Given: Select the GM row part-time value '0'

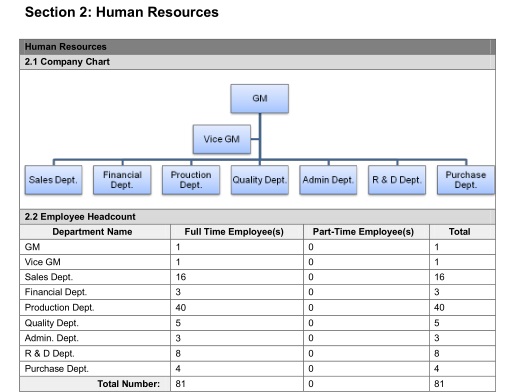Looking at the screenshot, I should coord(311,247).
